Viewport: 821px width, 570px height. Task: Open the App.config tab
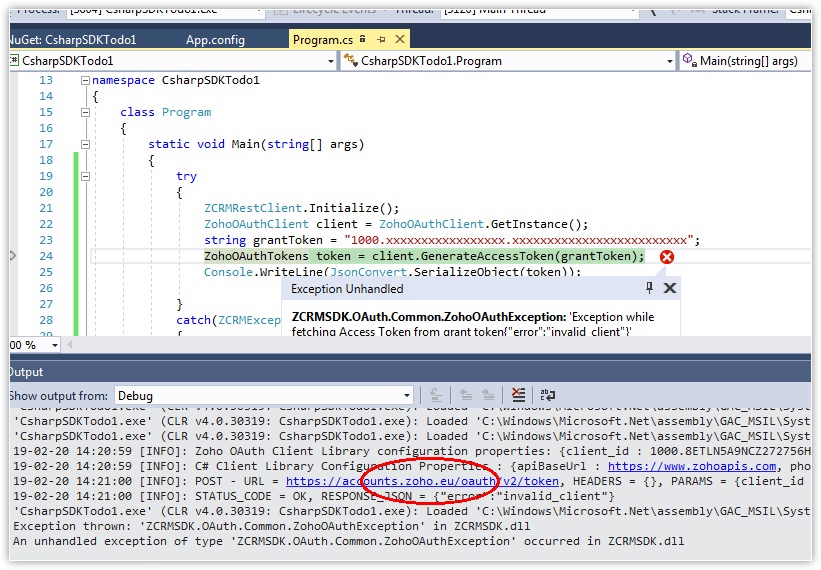click(215, 40)
